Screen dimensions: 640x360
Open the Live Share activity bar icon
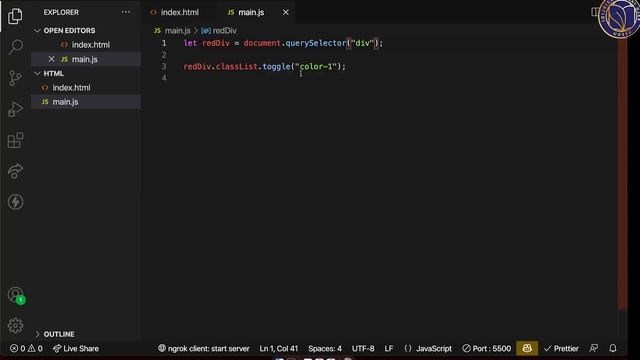[15, 171]
